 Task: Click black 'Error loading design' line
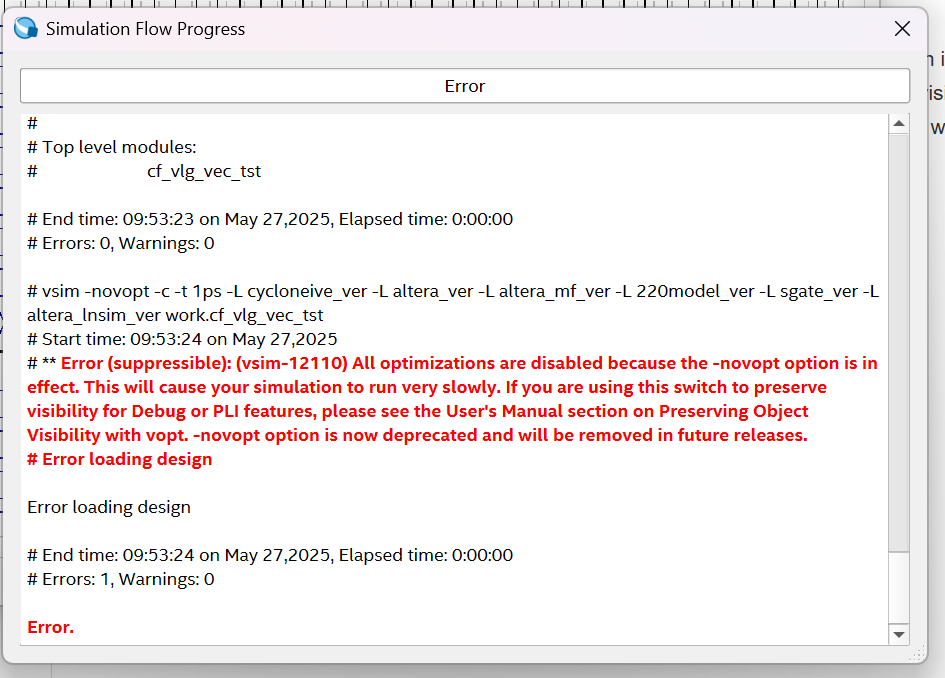tap(109, 507)
